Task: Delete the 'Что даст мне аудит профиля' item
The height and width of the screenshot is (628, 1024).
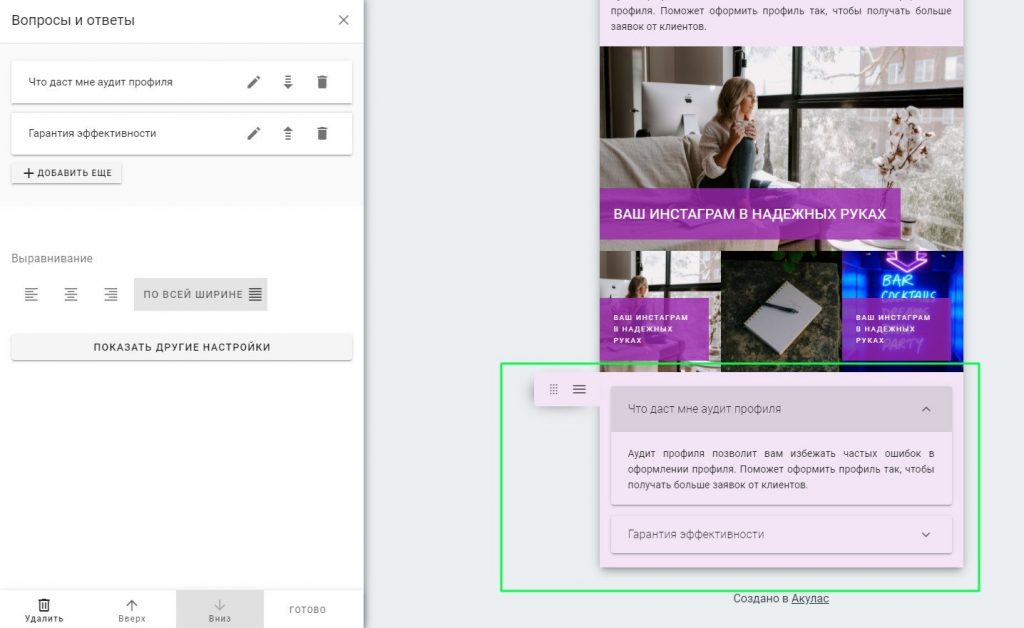Action: click(x=322, y=82)
